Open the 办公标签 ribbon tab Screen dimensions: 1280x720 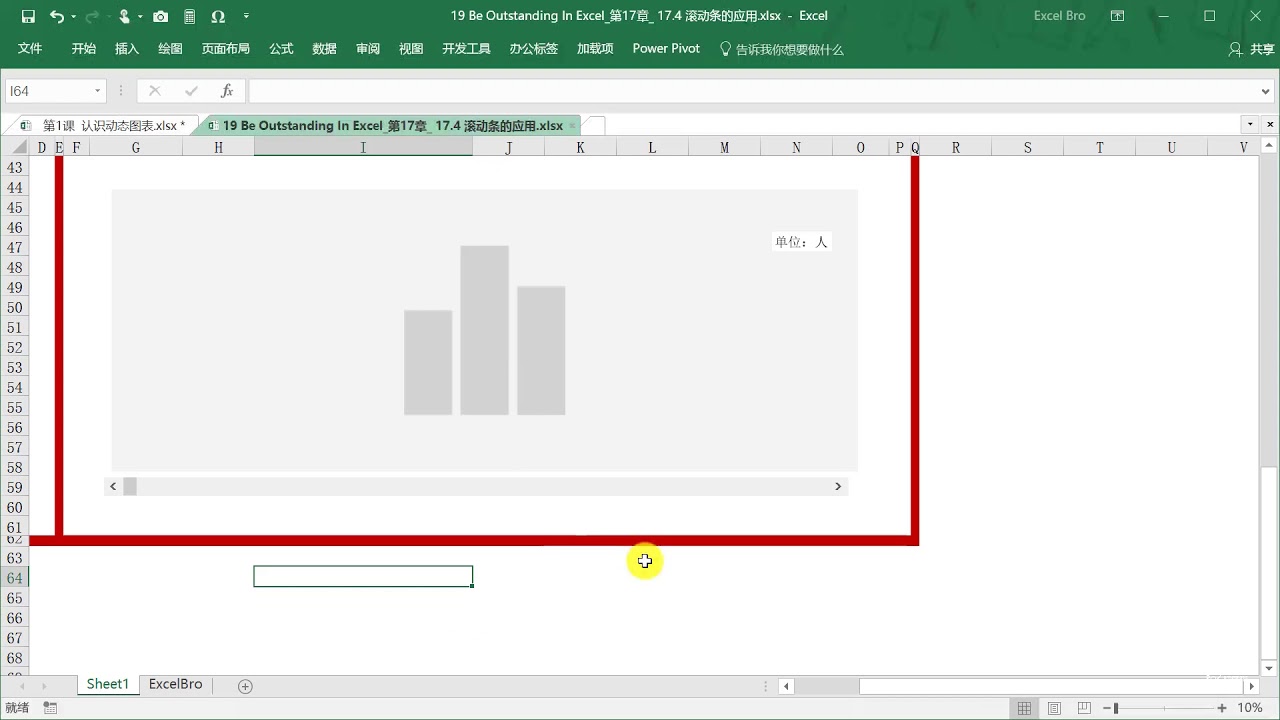534,49
